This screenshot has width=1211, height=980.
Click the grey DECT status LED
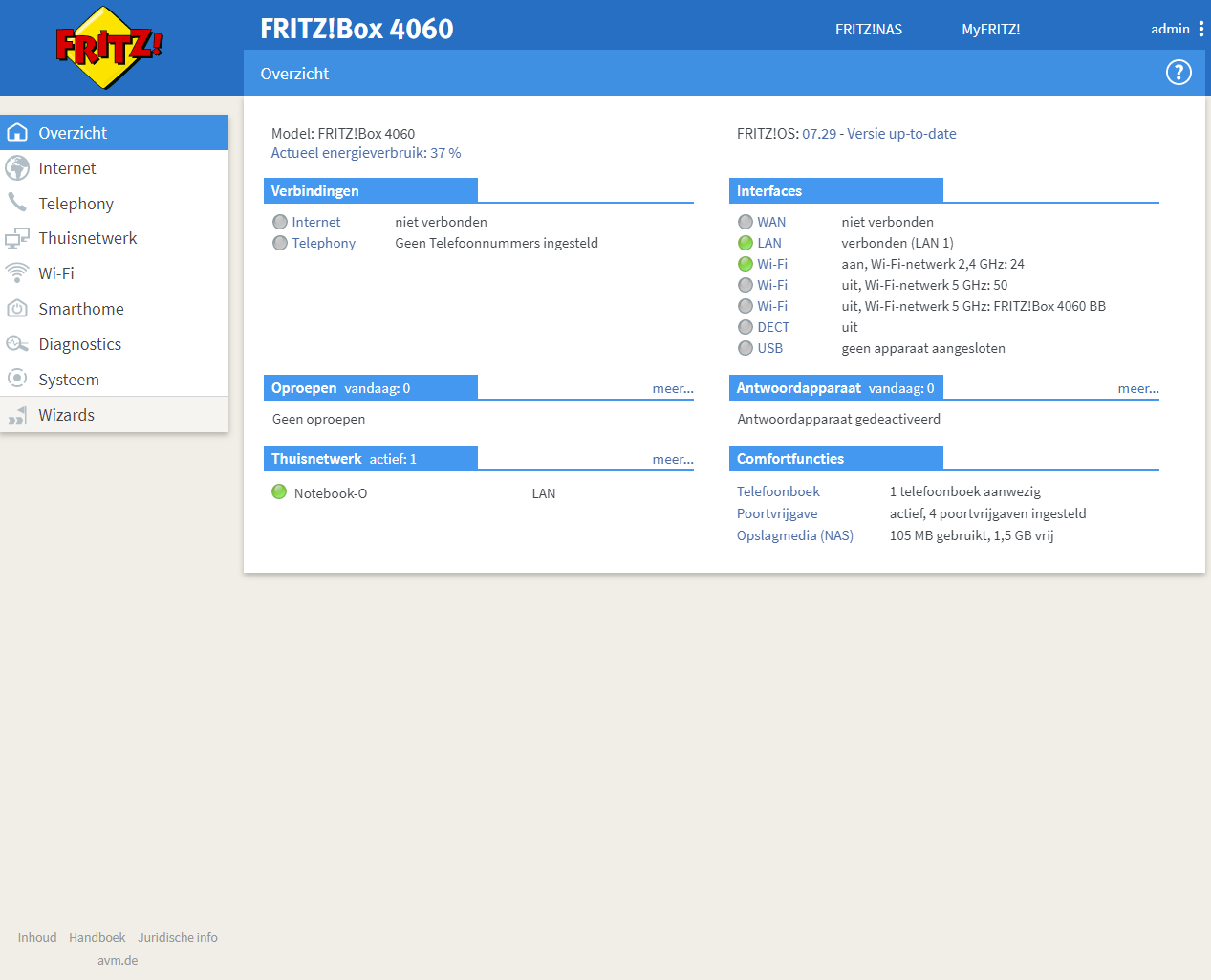(746, 327)
